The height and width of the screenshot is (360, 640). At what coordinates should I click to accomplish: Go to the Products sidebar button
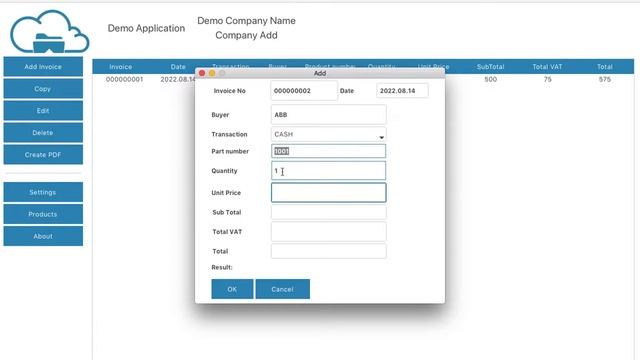(43, 214)
